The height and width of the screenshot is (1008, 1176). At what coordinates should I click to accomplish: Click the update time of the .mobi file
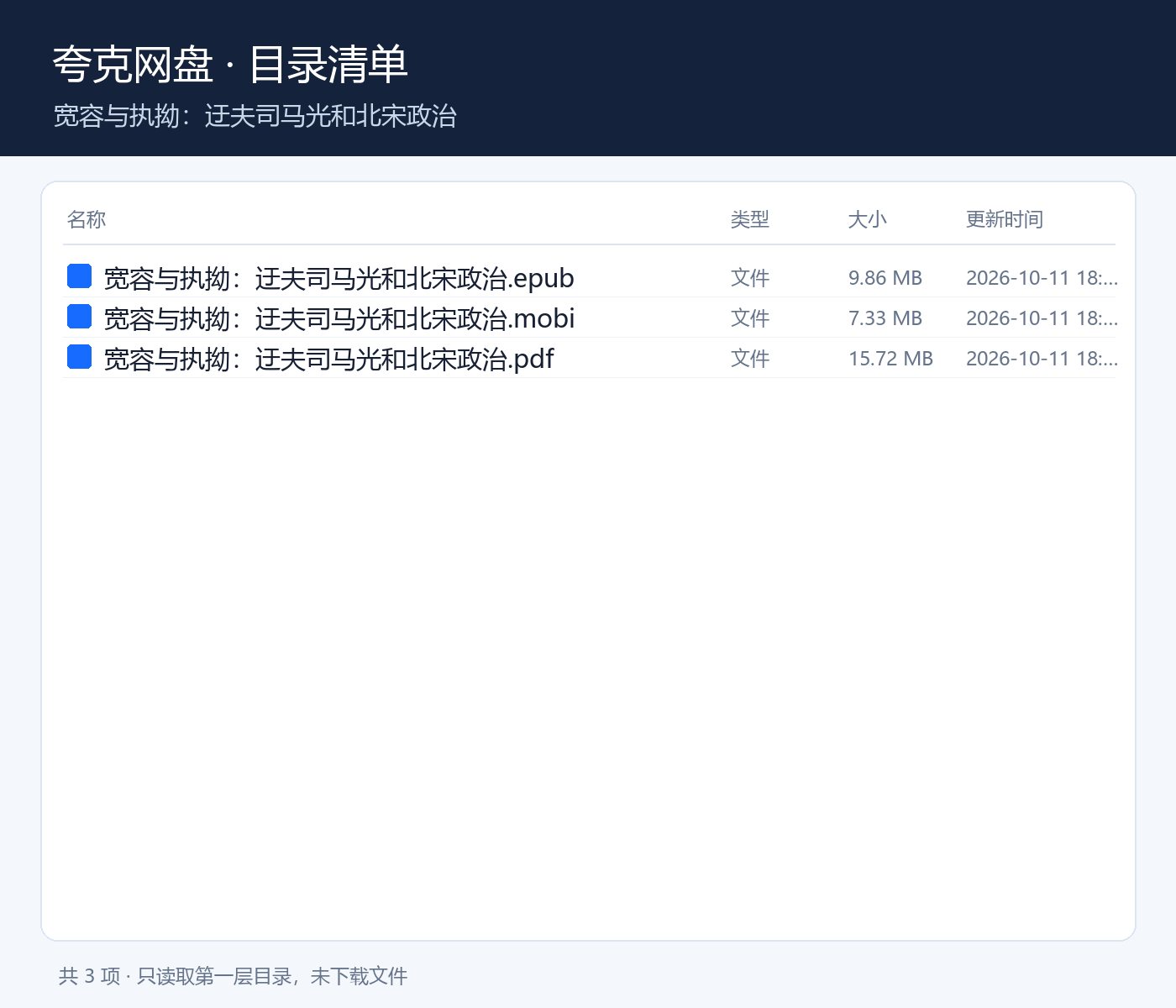1042,318
